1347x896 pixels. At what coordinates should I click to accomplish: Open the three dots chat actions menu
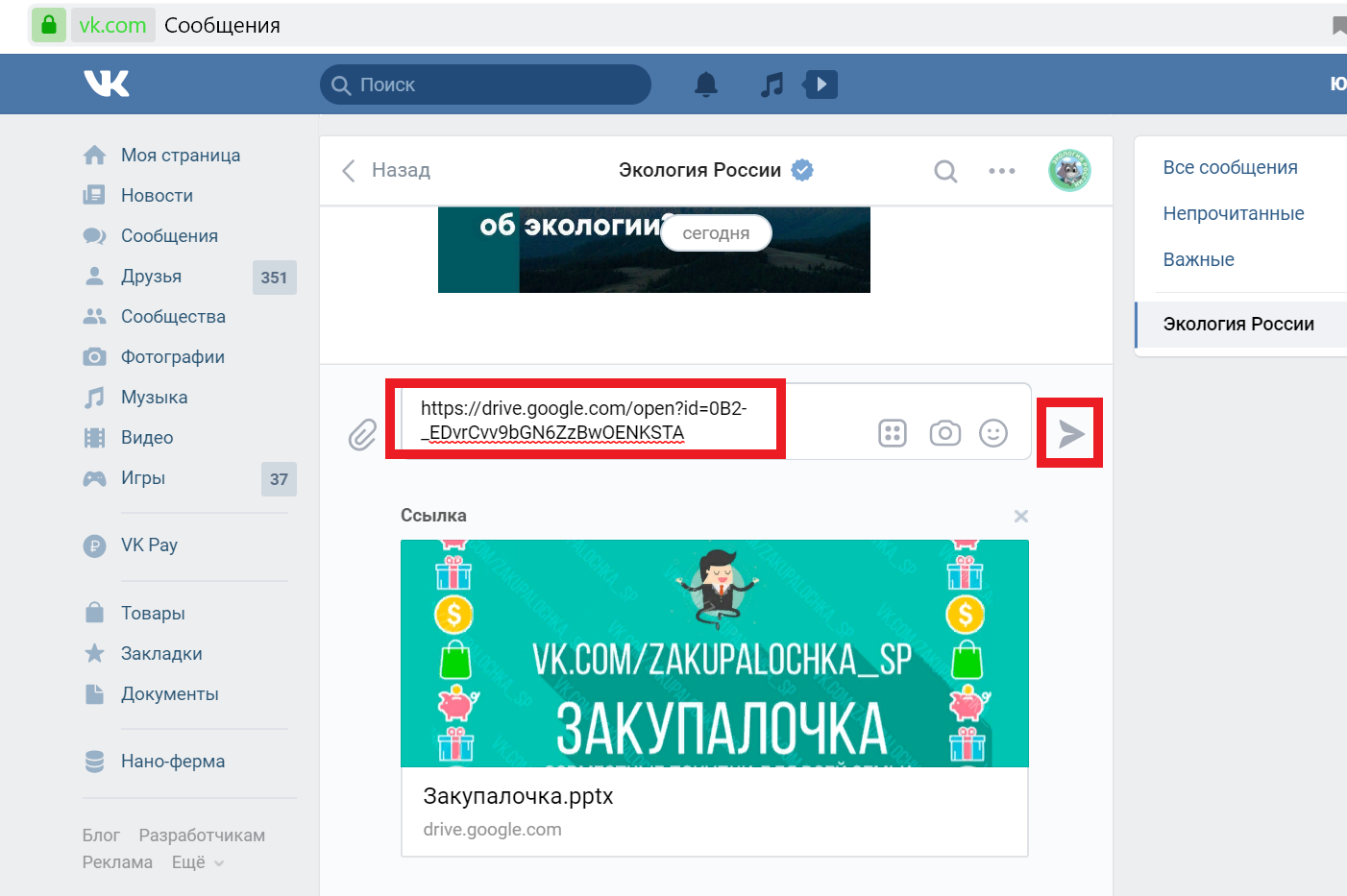tap(1002, 171)
